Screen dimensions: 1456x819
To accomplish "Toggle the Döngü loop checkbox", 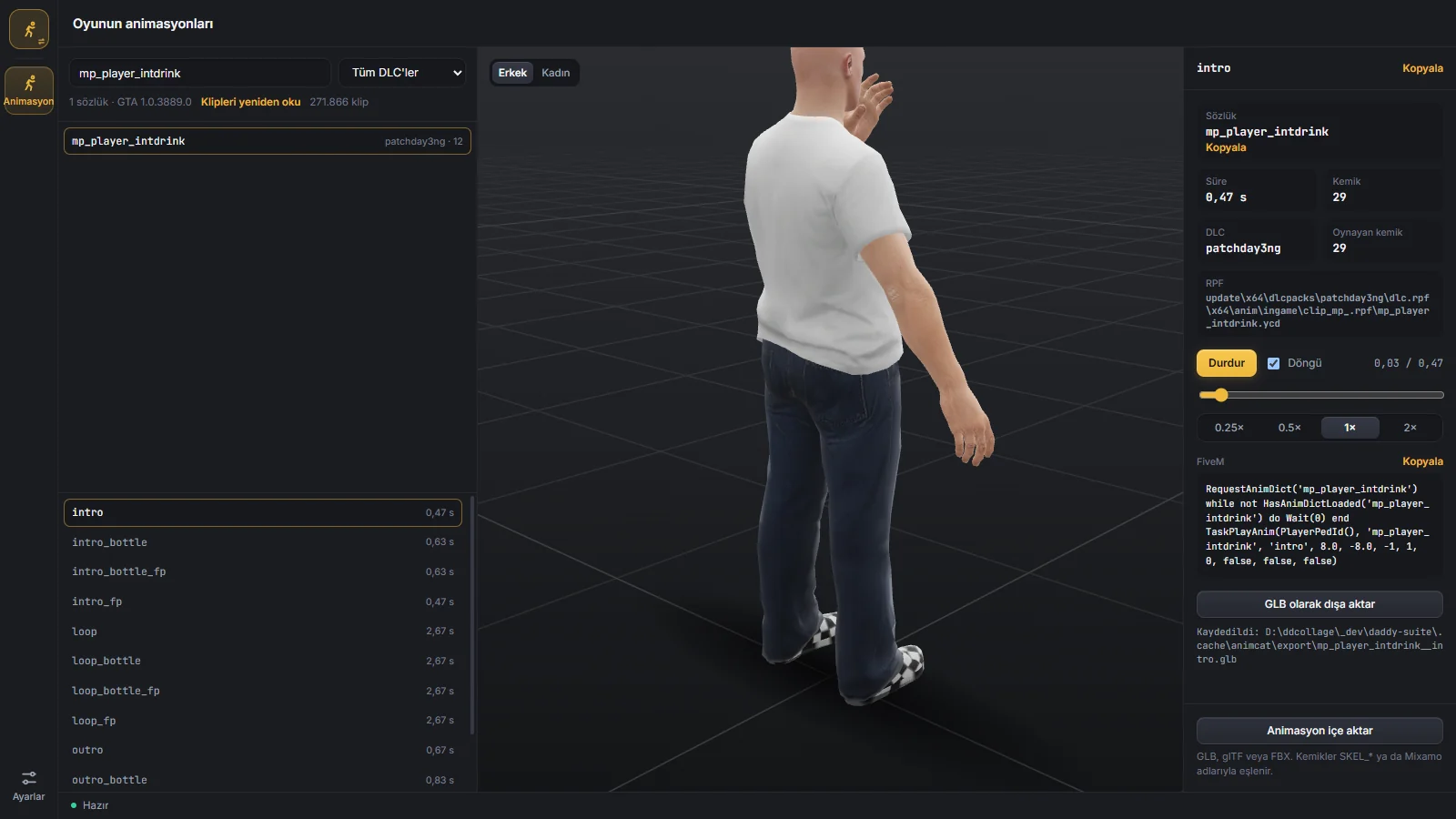I will (x=1273, y=363).
